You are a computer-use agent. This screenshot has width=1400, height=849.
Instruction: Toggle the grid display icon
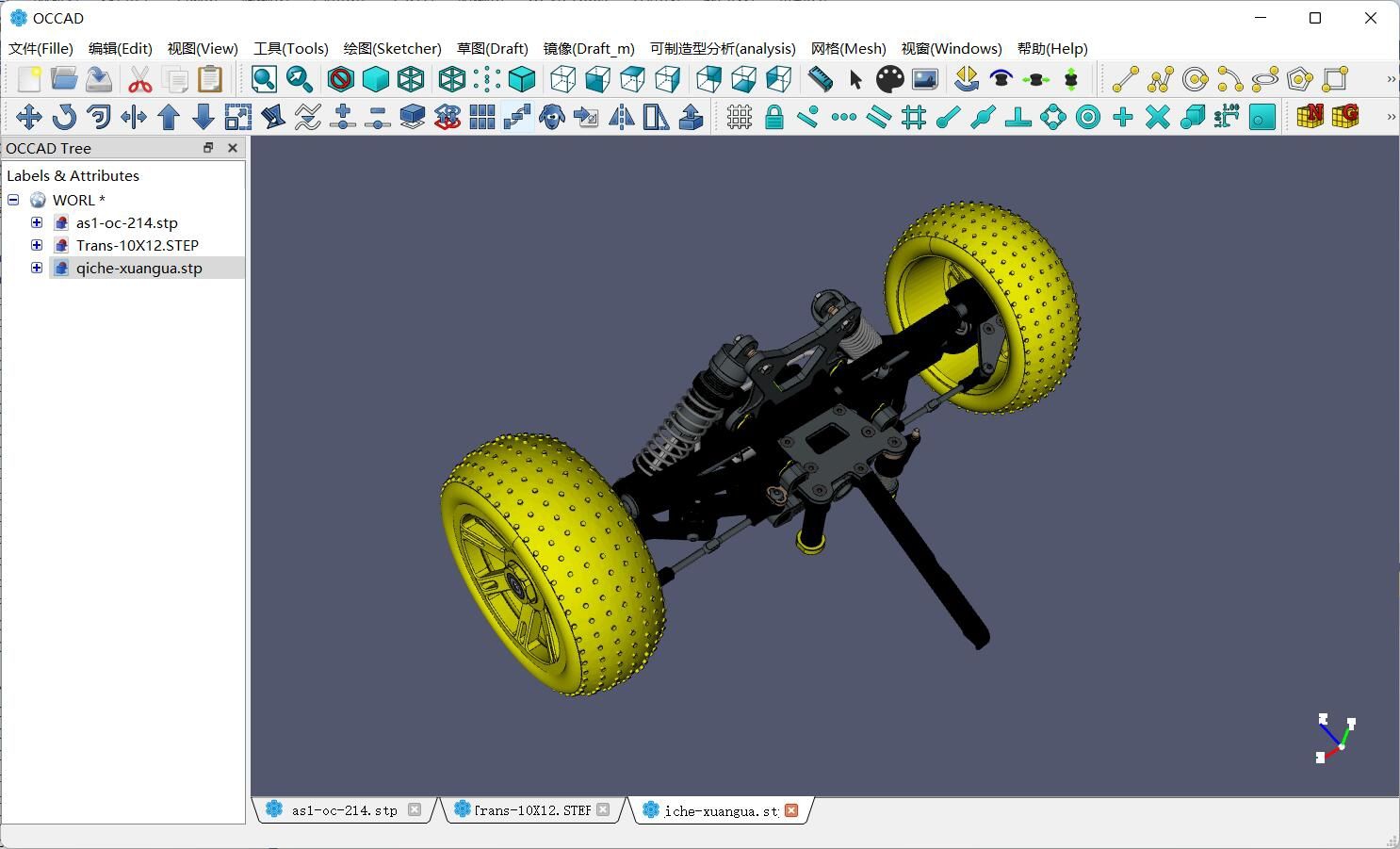tap(740, 117)
